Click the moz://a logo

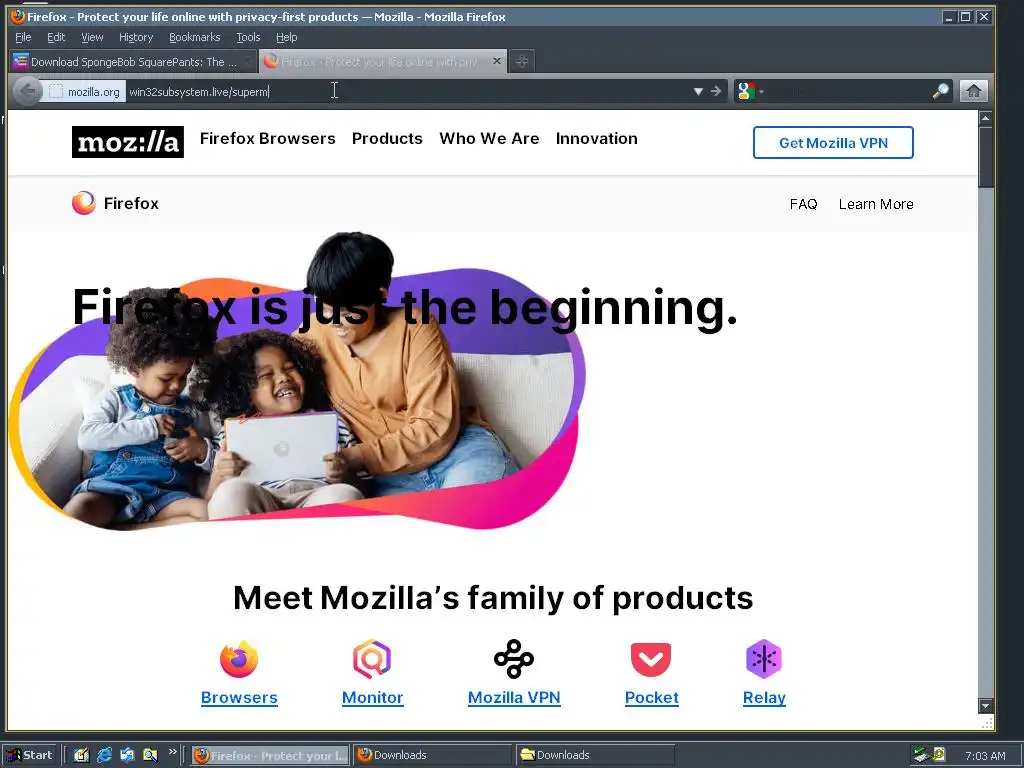coord(128,142)
